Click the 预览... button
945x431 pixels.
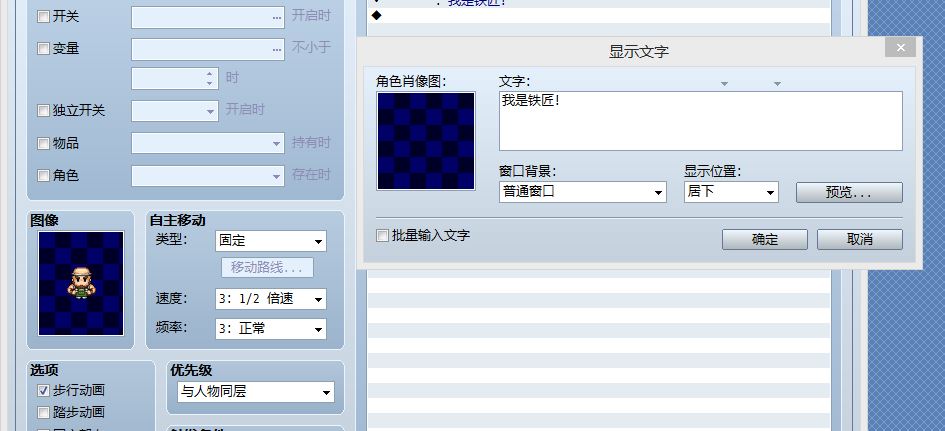pos(849,192)
